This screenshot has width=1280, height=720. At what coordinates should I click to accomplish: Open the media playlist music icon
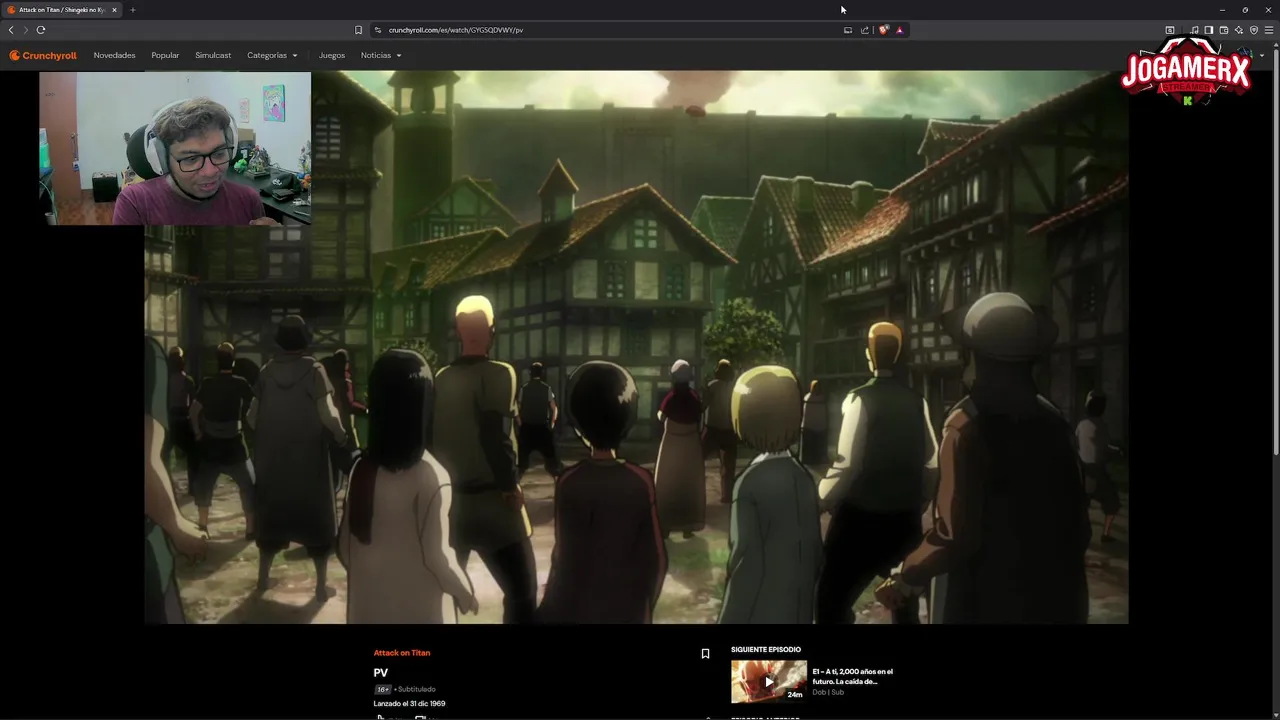[1194, 30]
